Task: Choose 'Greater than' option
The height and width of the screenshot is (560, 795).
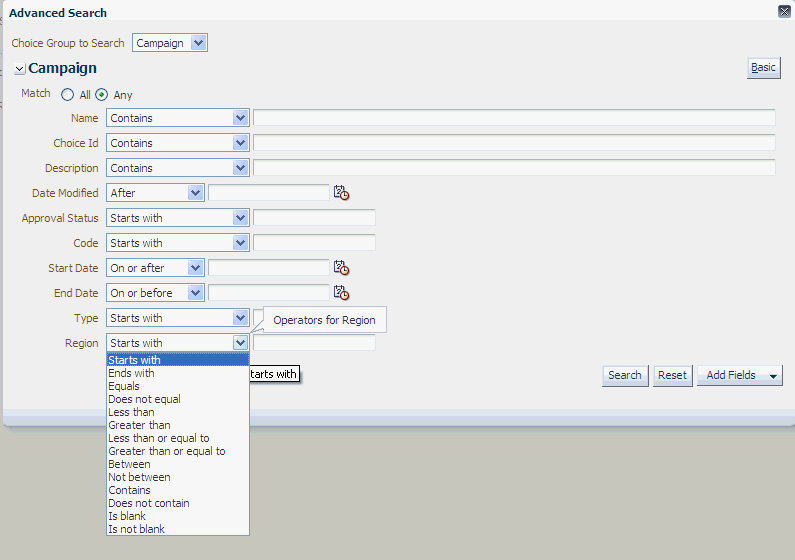Action: (x=177, y=425)
